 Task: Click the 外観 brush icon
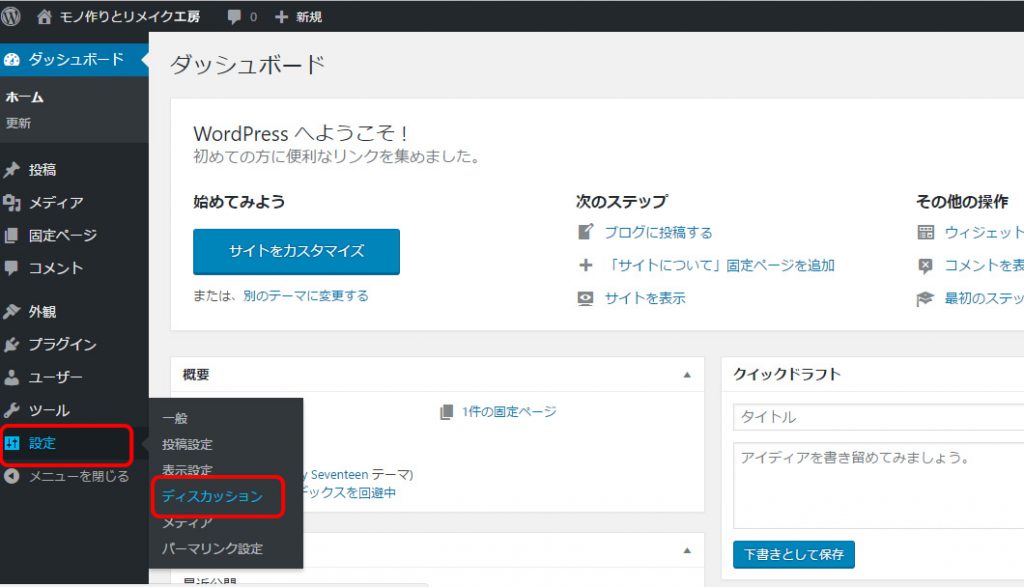pos(14,311)
